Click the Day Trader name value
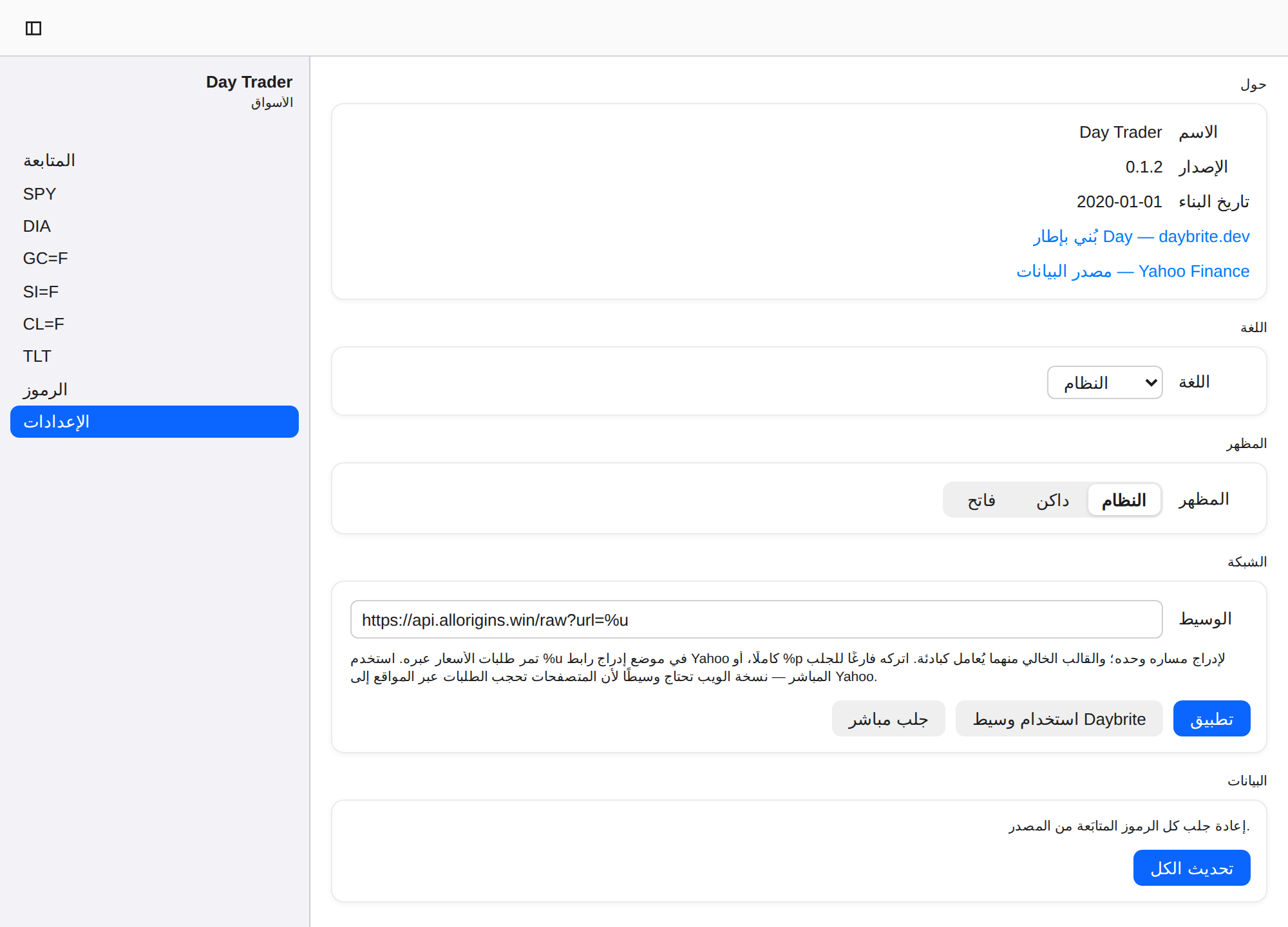 (x=1121, y=133)
